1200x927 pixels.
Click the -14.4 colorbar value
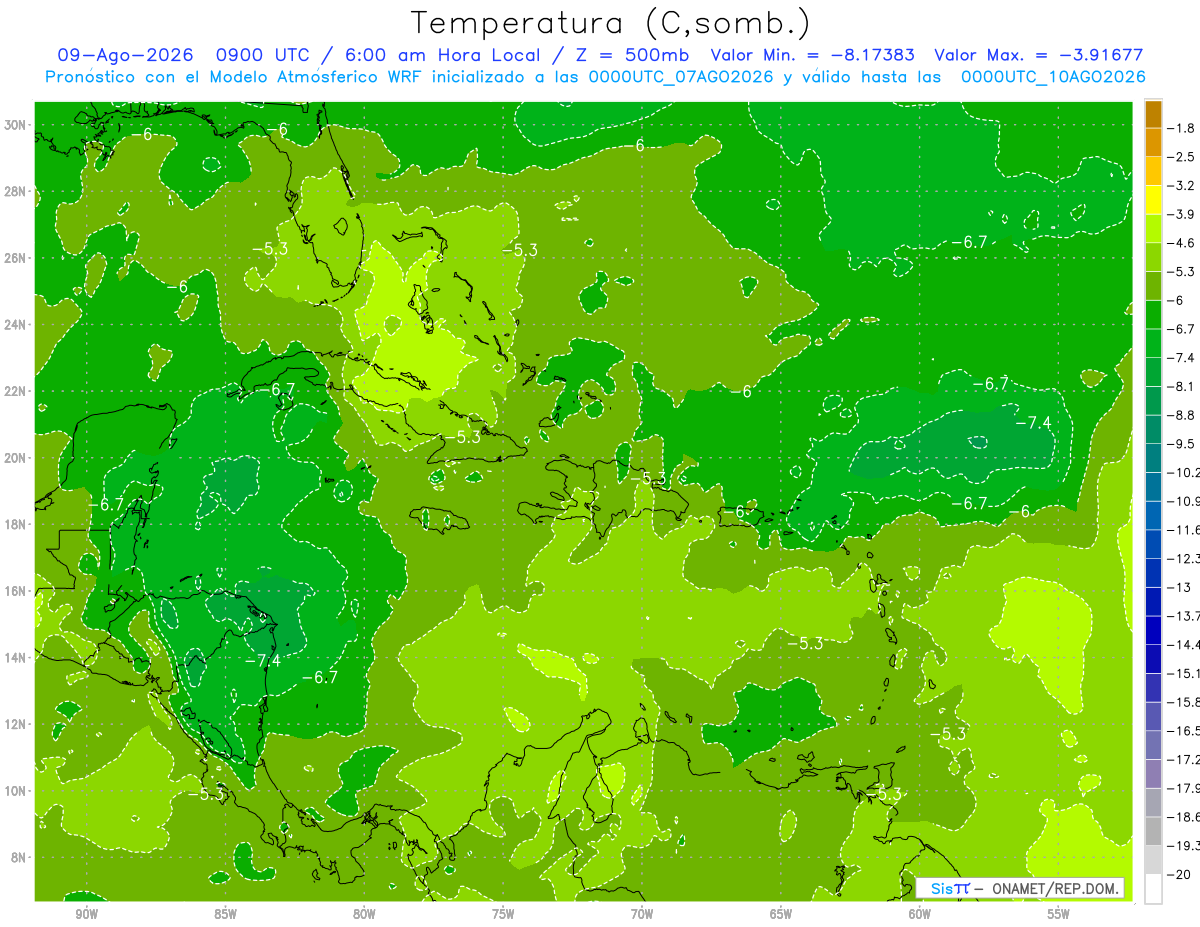1184,644
